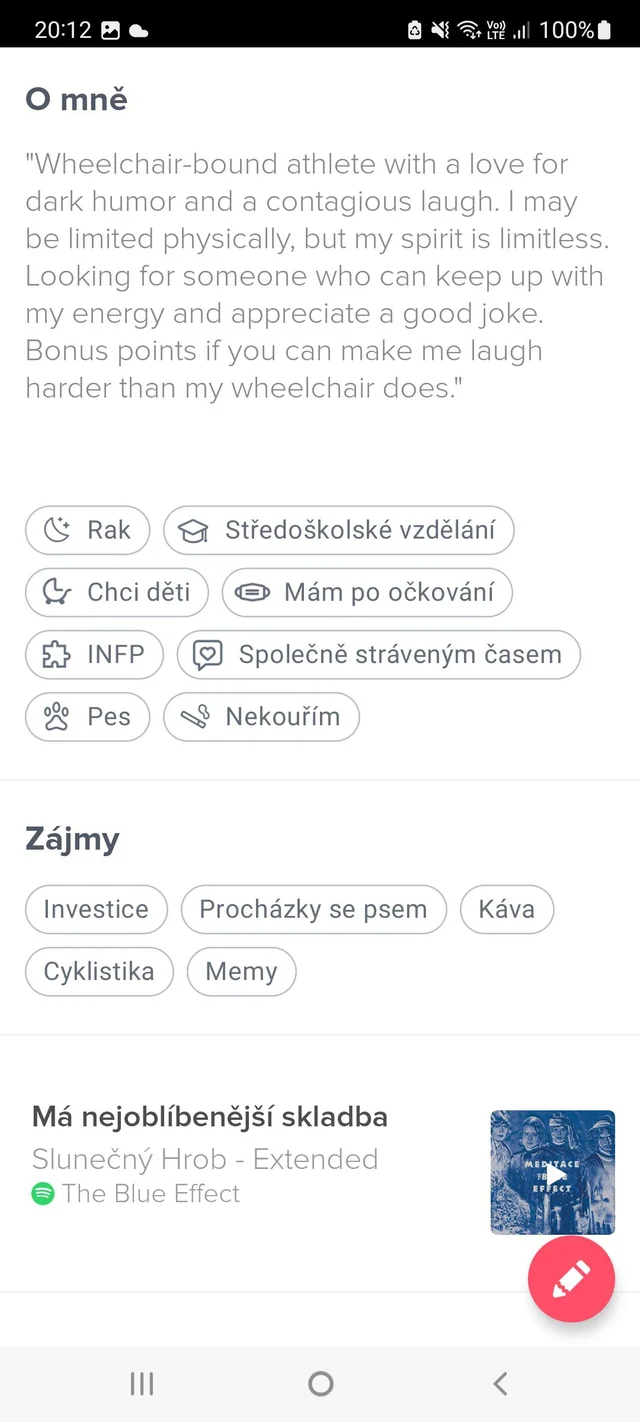Open the Cyklistika interest chip
640x1422 pixels.
pos(99,971)
